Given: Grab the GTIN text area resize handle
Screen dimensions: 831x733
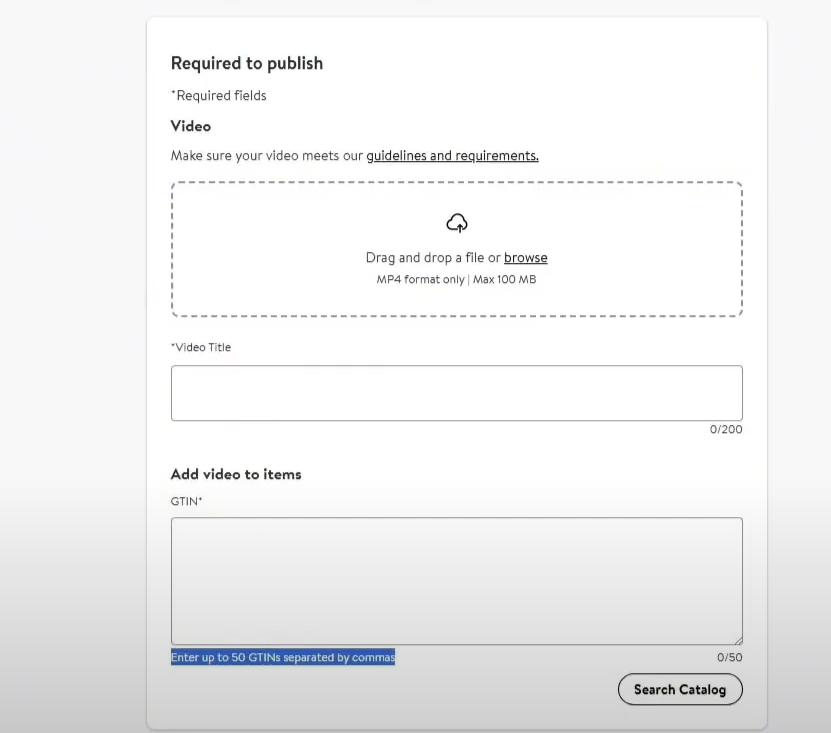Looking at the screenshot, I should 738,640.
